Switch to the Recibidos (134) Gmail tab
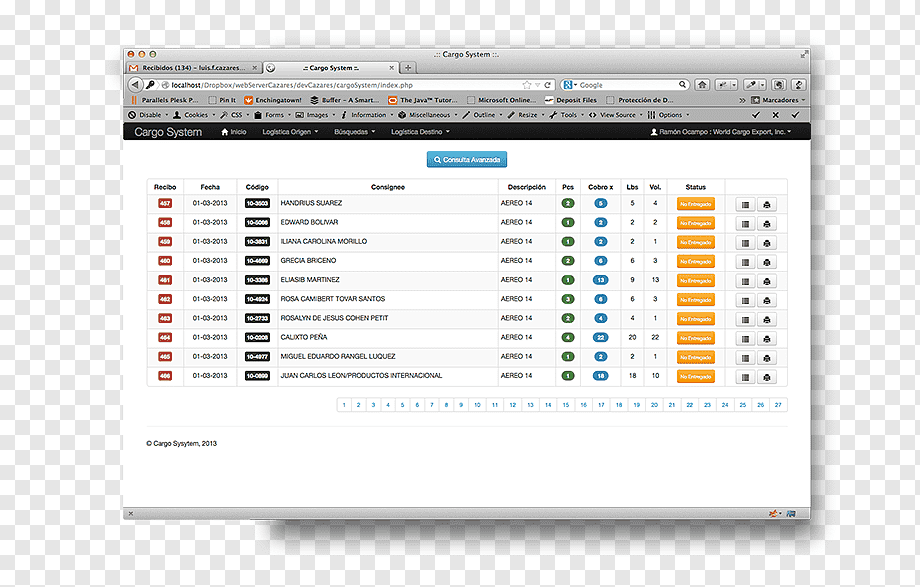Image resolution: width=920 pixels, height=587 pixels. click(x=194, y=68)
